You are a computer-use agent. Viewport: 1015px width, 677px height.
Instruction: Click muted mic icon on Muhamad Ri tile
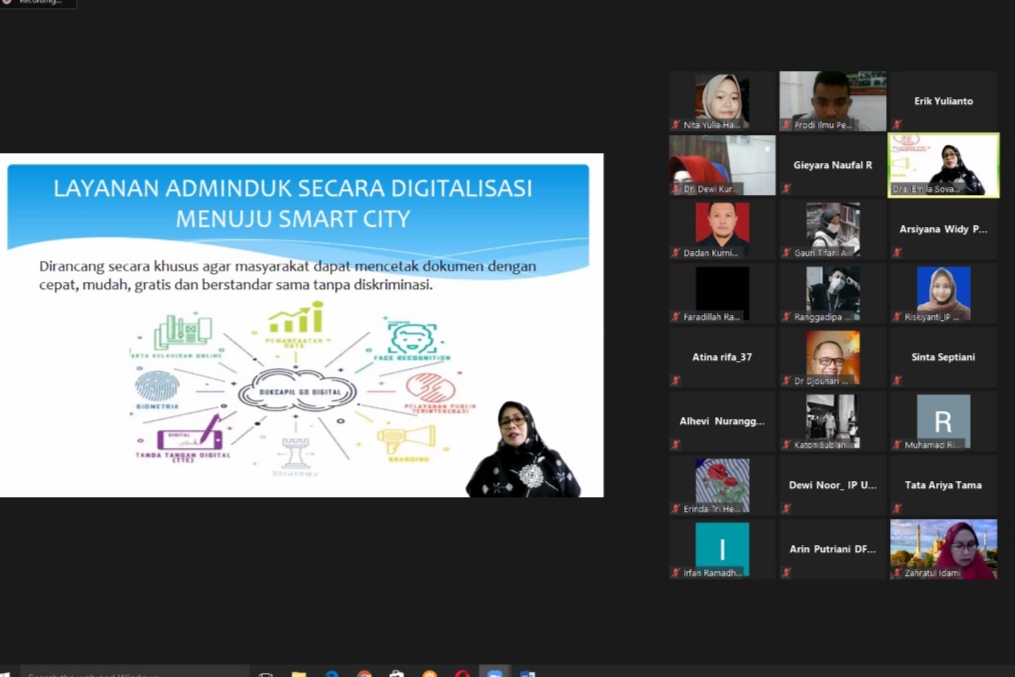897,445
